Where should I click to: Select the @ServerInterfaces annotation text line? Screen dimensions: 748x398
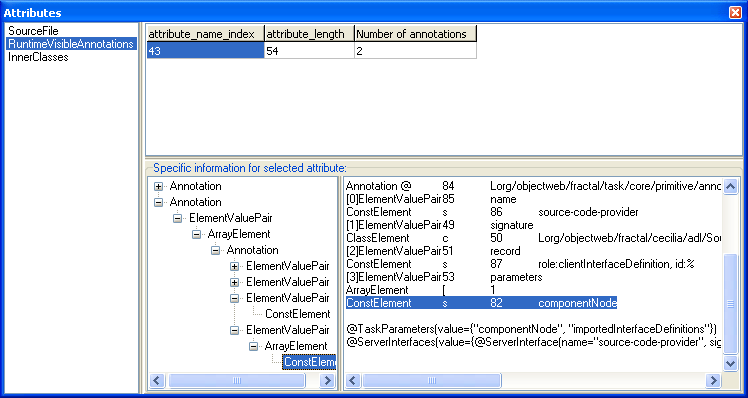[533, 342]
